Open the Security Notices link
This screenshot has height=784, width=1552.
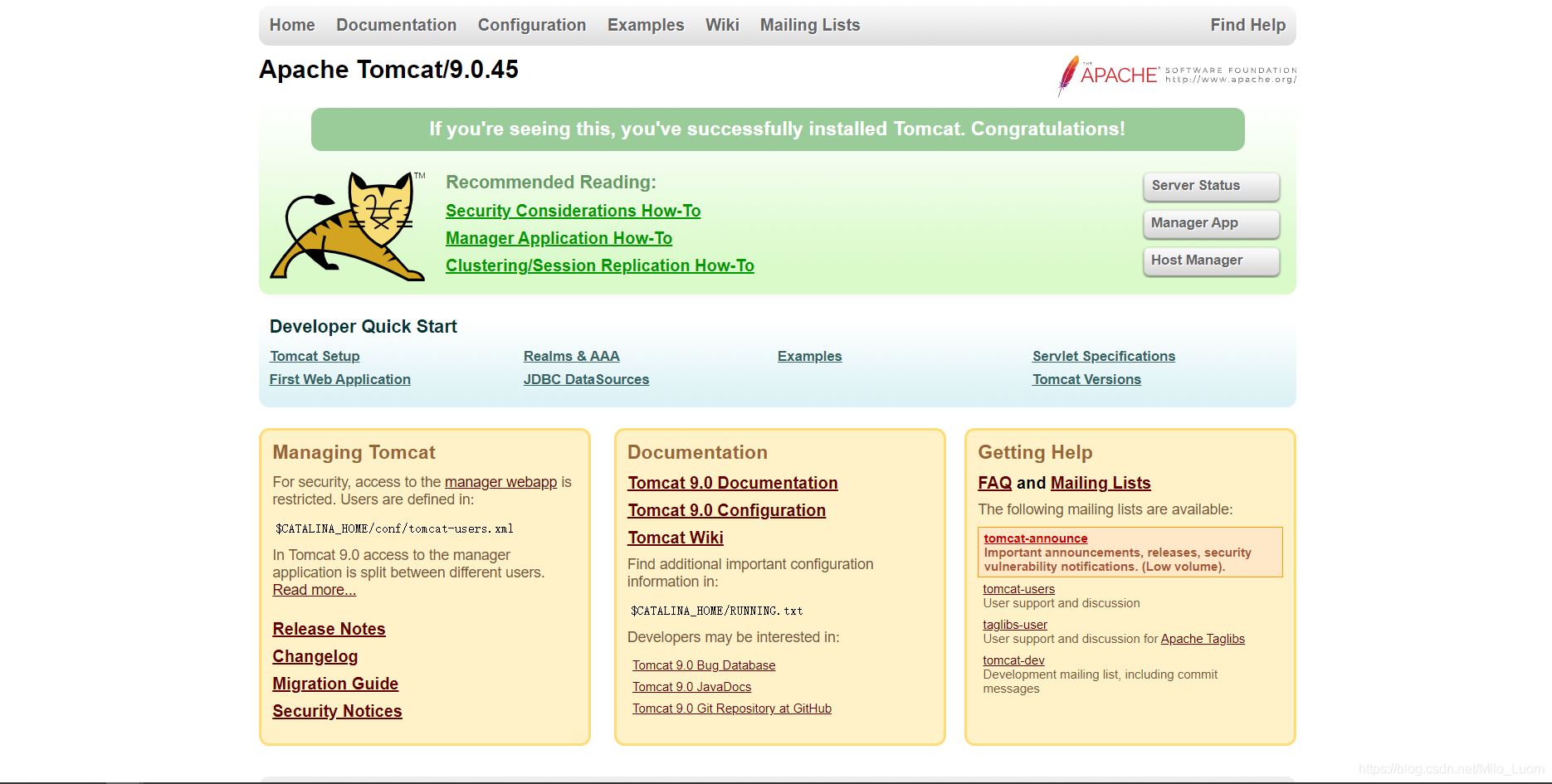[x=337, y=711]
